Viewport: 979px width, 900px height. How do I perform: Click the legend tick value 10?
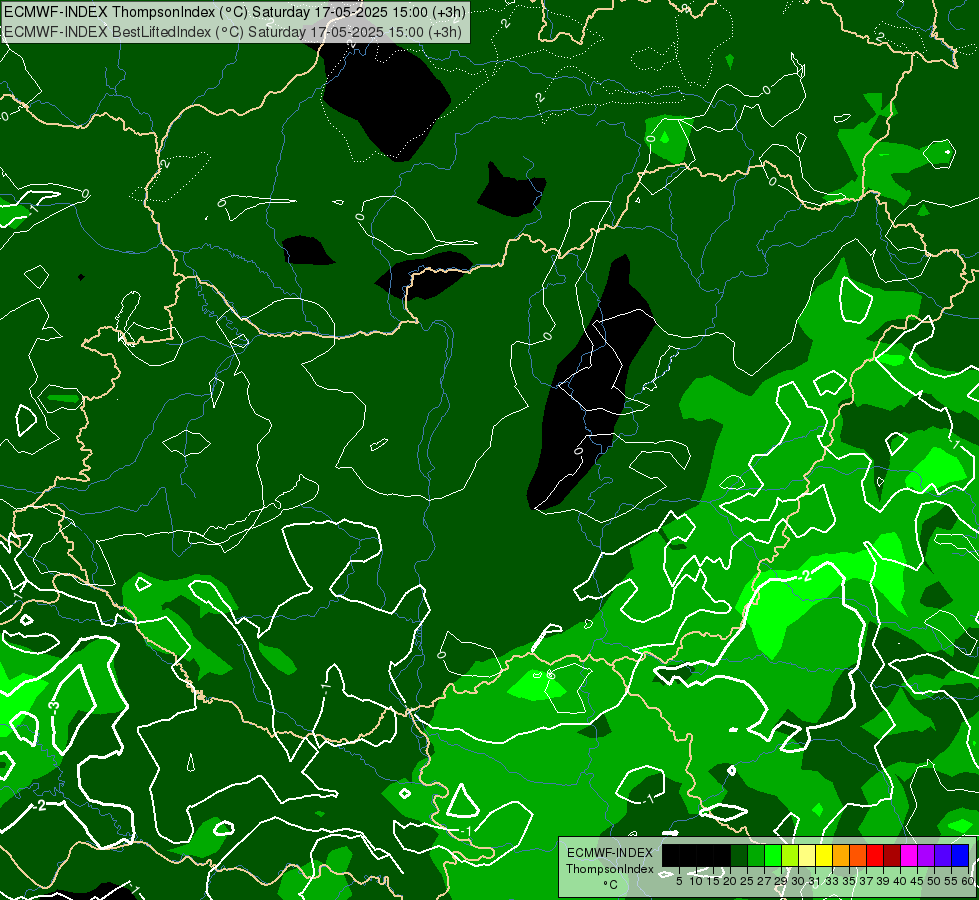[x=696, y=881]
